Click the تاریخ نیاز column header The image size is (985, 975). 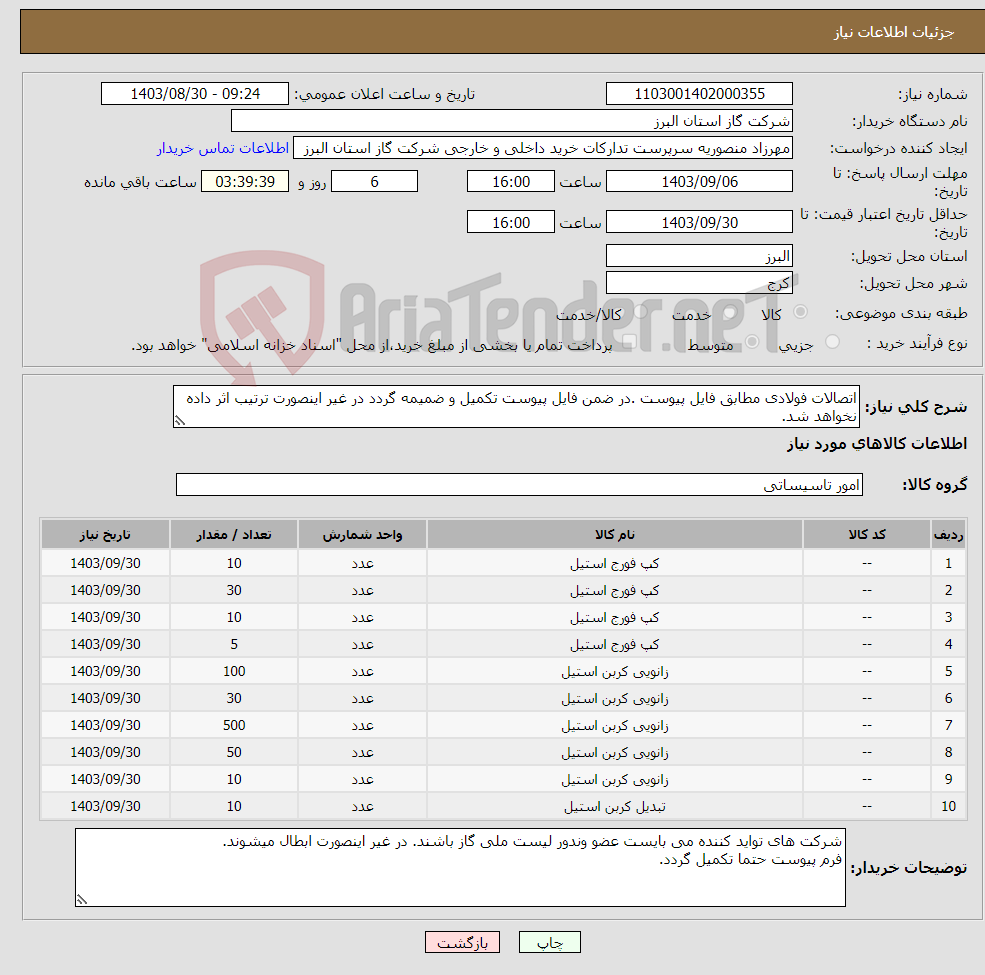click(106, 535)
